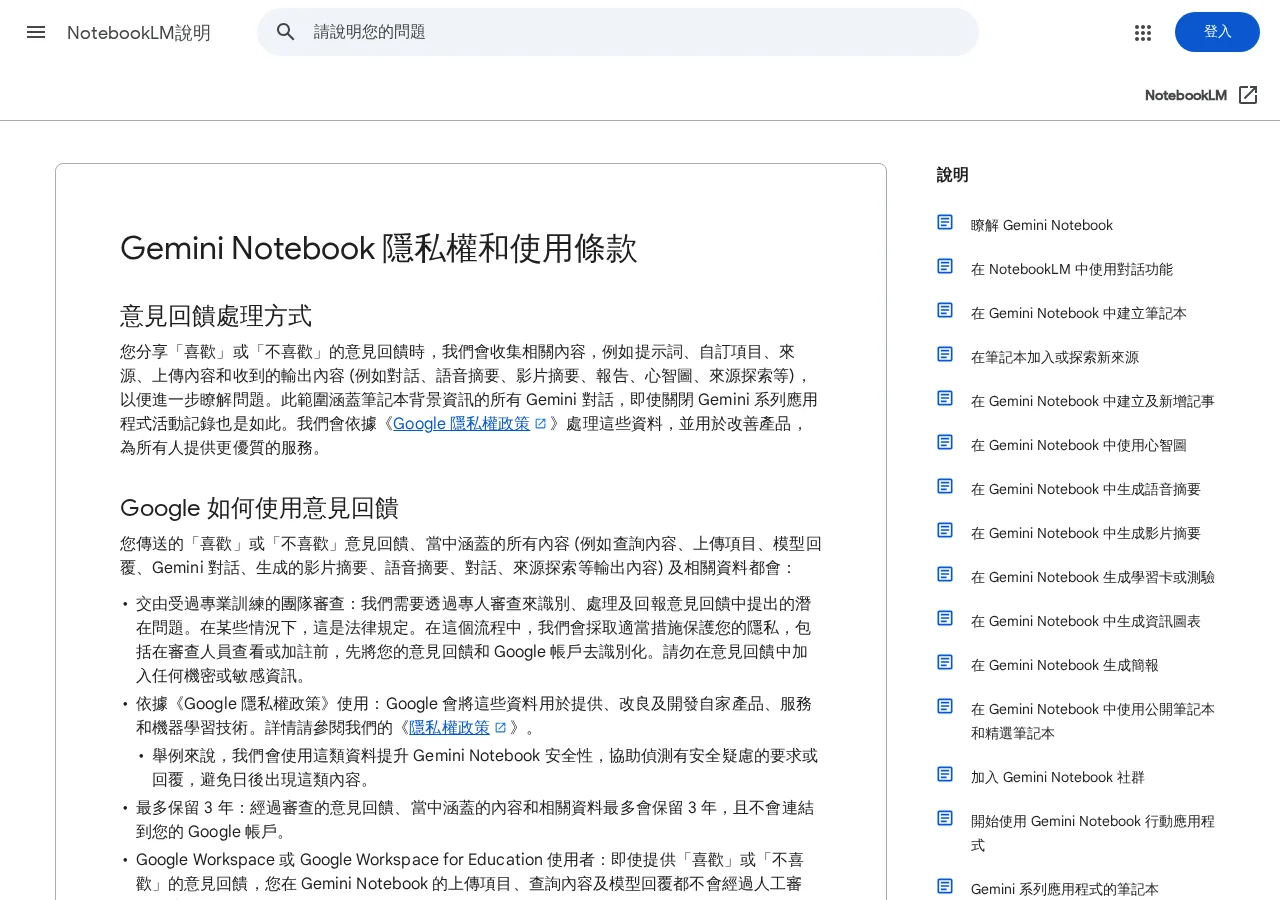Open the hamburger main menu
This screenshot has height=900, width=1280.
[36, 32]
